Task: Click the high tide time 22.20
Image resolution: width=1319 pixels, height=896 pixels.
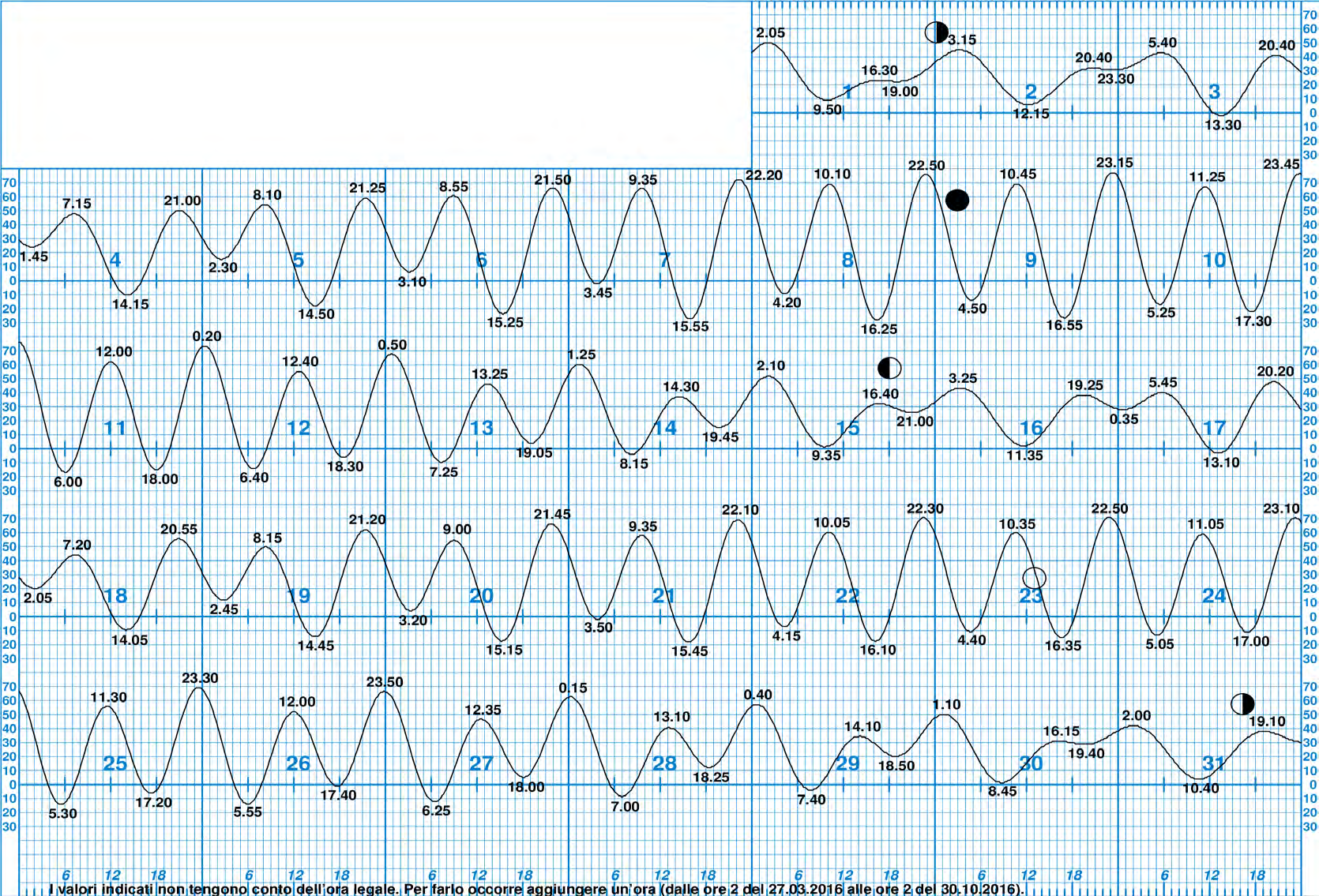Action: pos(764,175)
